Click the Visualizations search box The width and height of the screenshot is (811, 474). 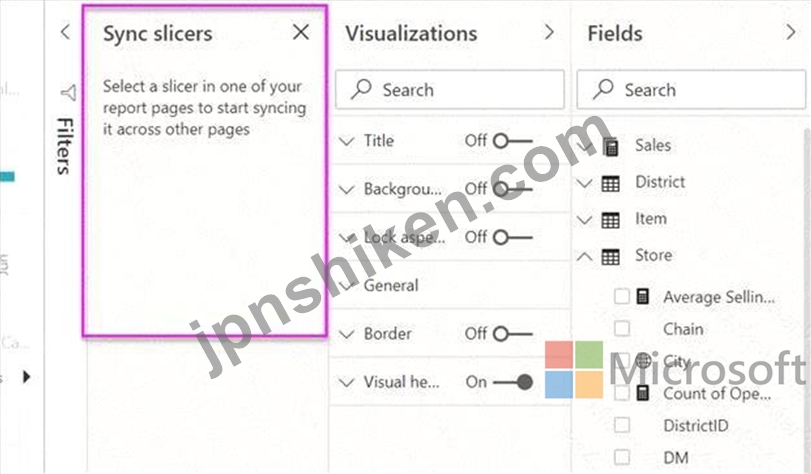coord(449,90)
